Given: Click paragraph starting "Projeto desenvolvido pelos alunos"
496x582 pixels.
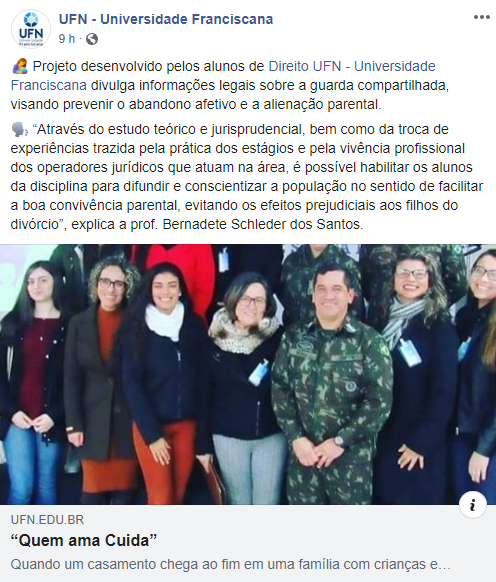Looking at the screenshot, I should (230, 85).
